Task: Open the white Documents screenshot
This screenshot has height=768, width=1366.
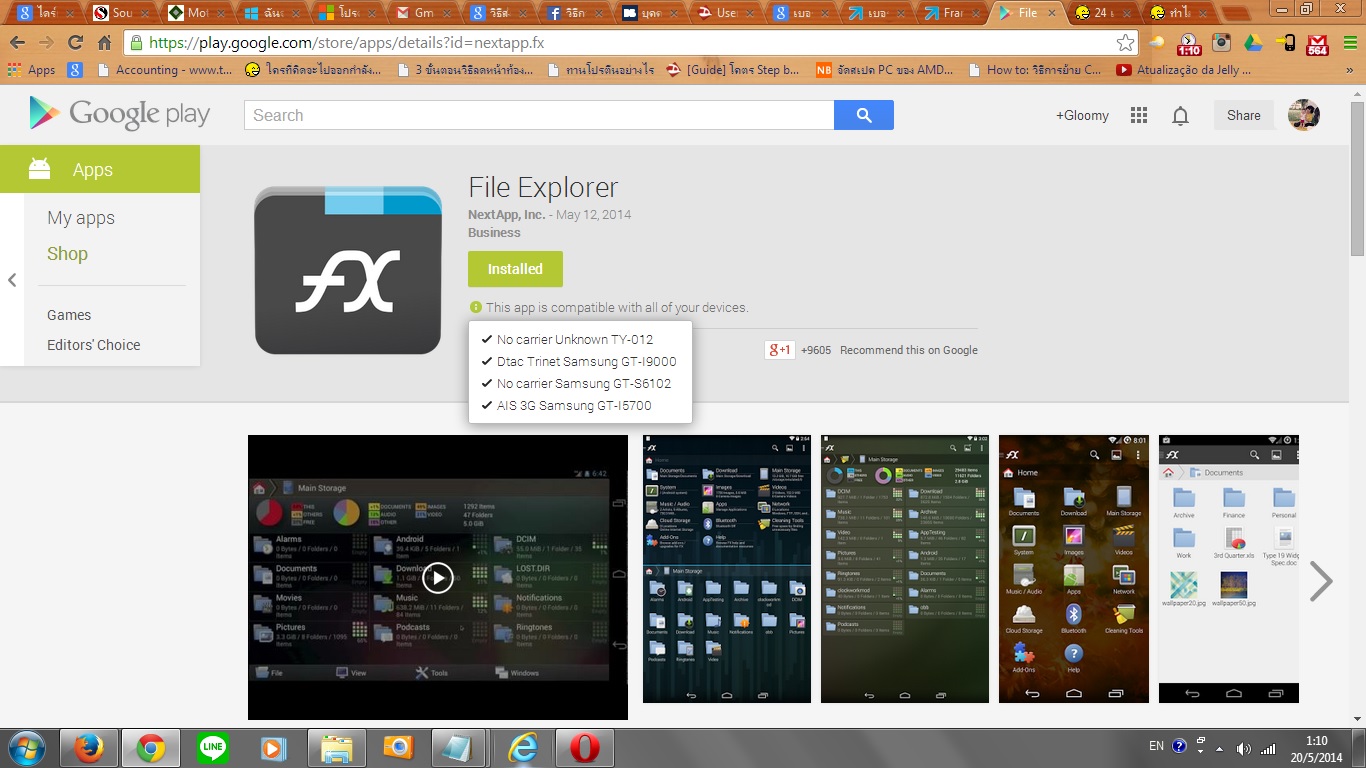Action: coord(1229,569)
